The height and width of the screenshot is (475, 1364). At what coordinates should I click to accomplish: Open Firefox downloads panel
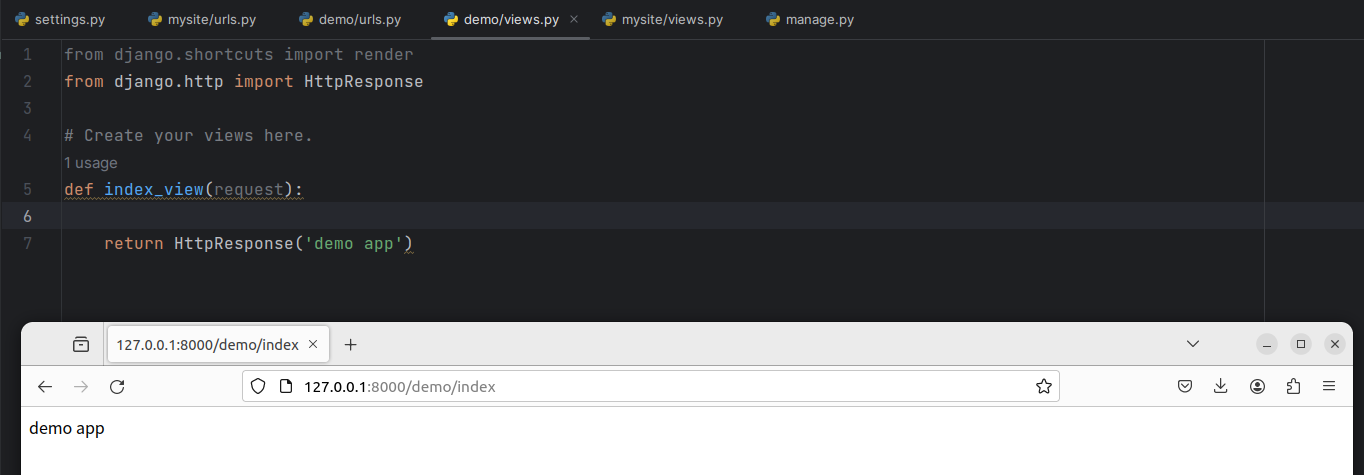point(1220,387)
